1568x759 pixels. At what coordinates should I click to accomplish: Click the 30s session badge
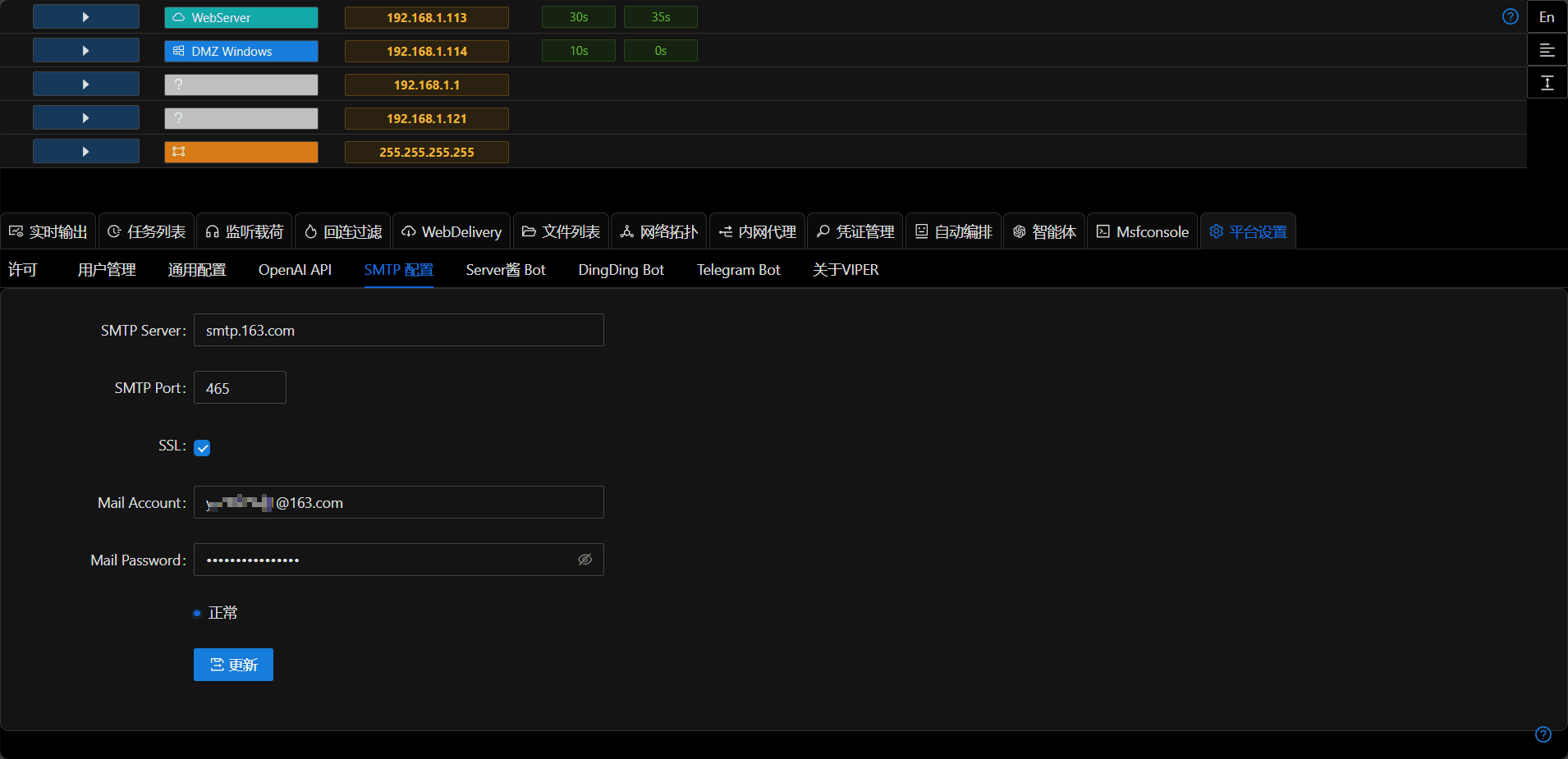tap(578, 17)
